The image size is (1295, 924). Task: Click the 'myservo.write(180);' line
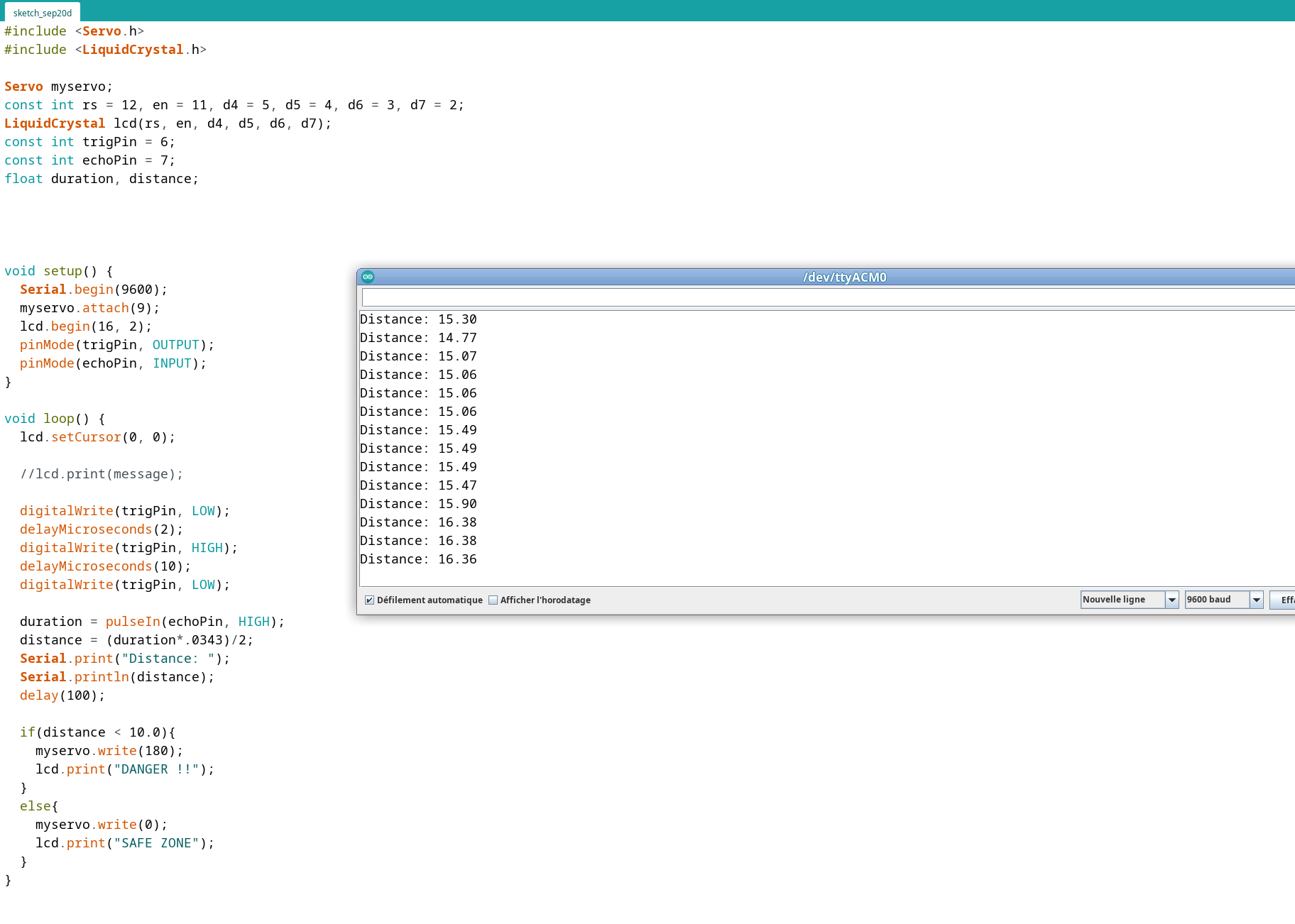point(109,751)
